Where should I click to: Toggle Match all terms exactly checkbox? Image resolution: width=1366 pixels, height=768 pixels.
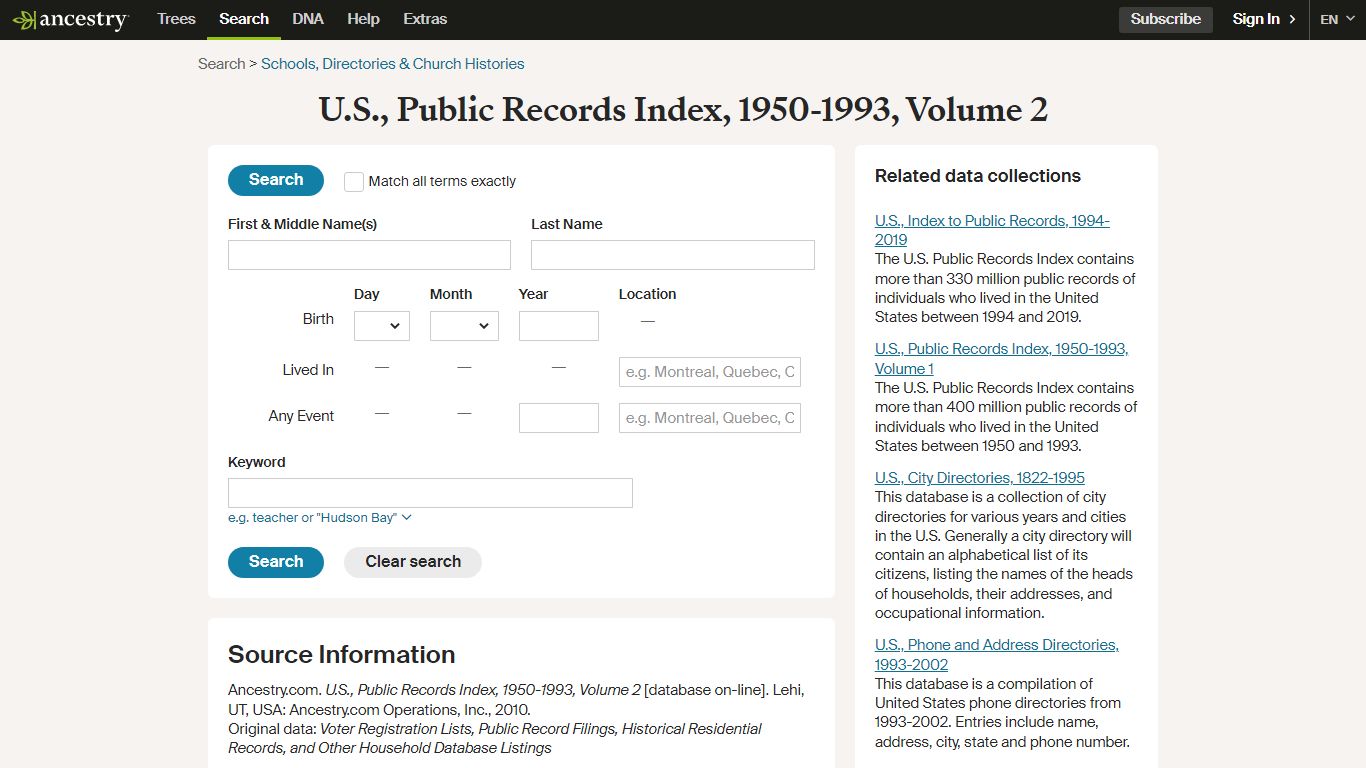(x=354, y=181)
